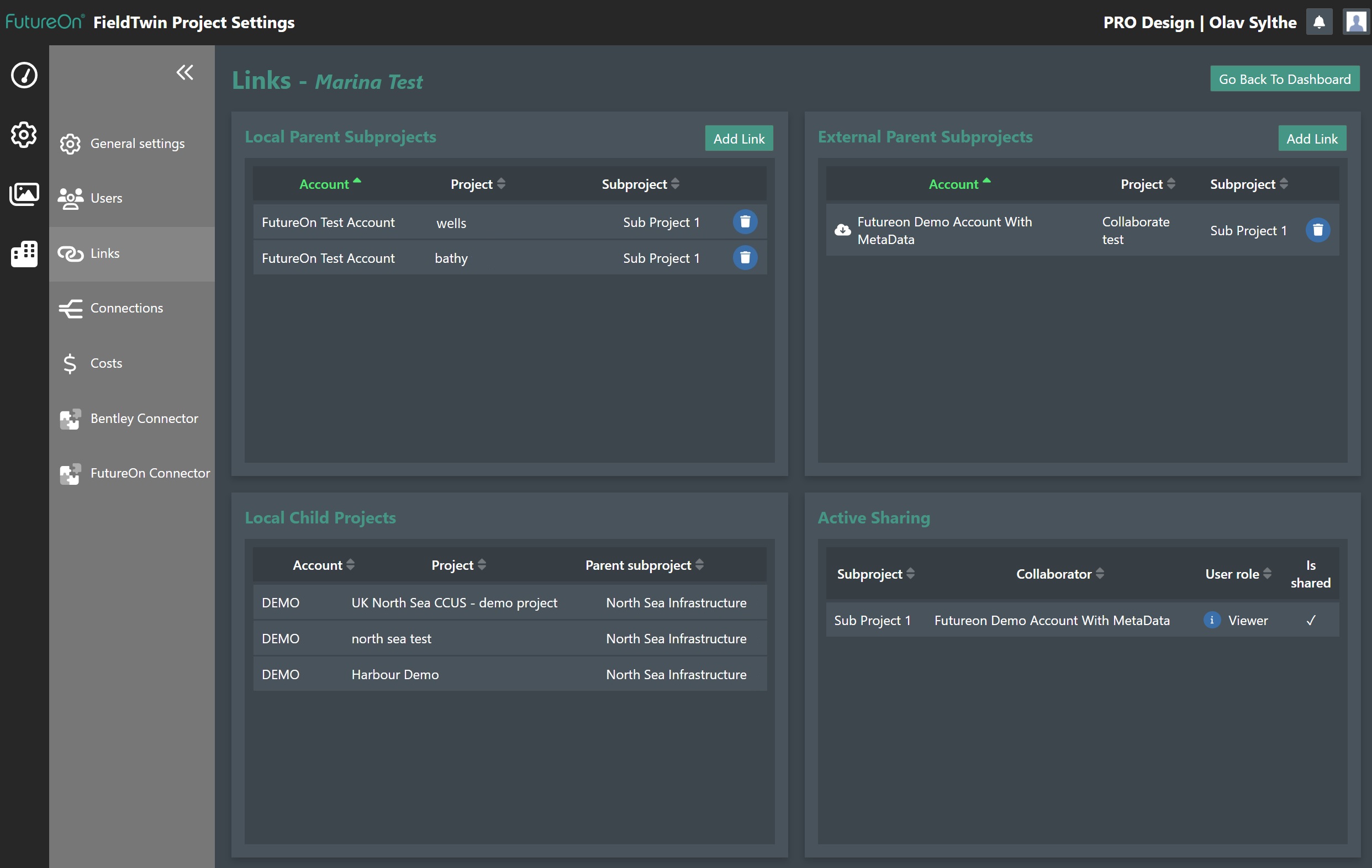Click Go Back To Dashboard button
Screen dimensions: 1372x868
pyautogui.click(x=1284, y=79)
